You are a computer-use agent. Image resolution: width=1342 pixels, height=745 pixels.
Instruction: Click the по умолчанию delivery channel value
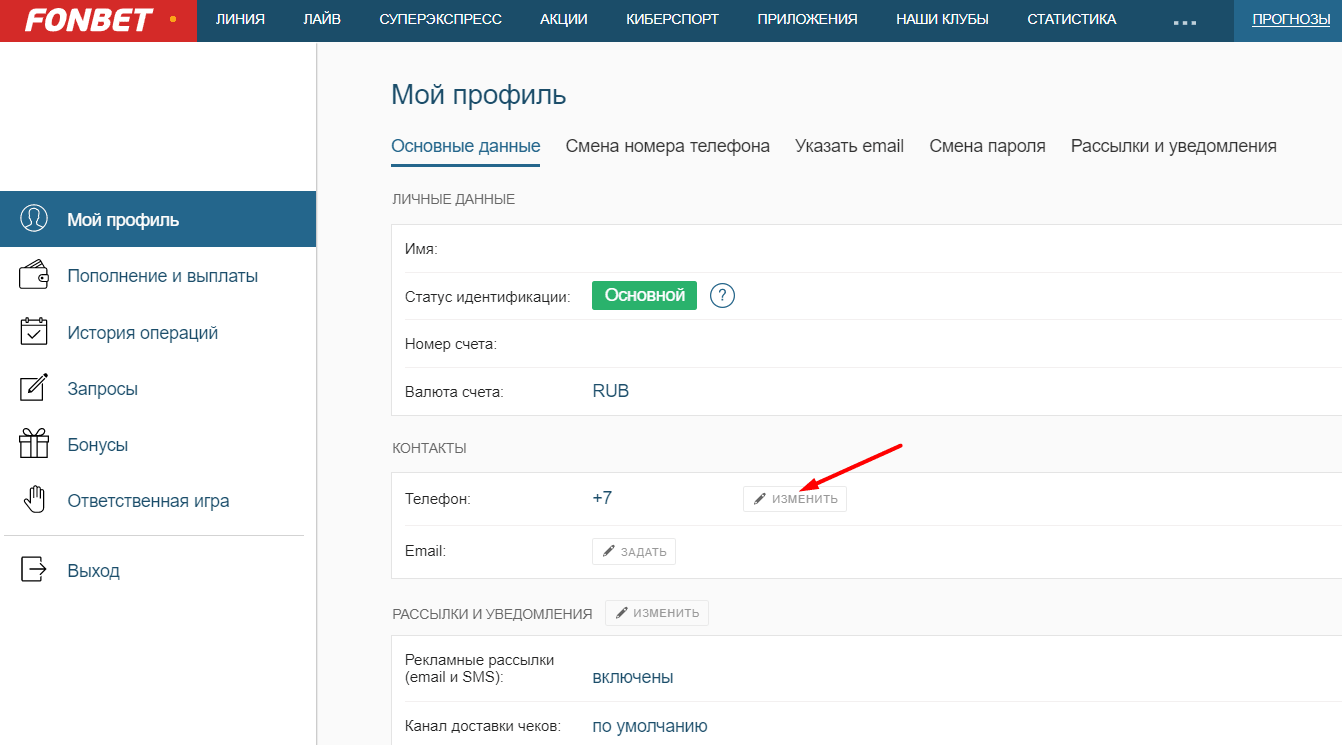(x=650, y=726)
